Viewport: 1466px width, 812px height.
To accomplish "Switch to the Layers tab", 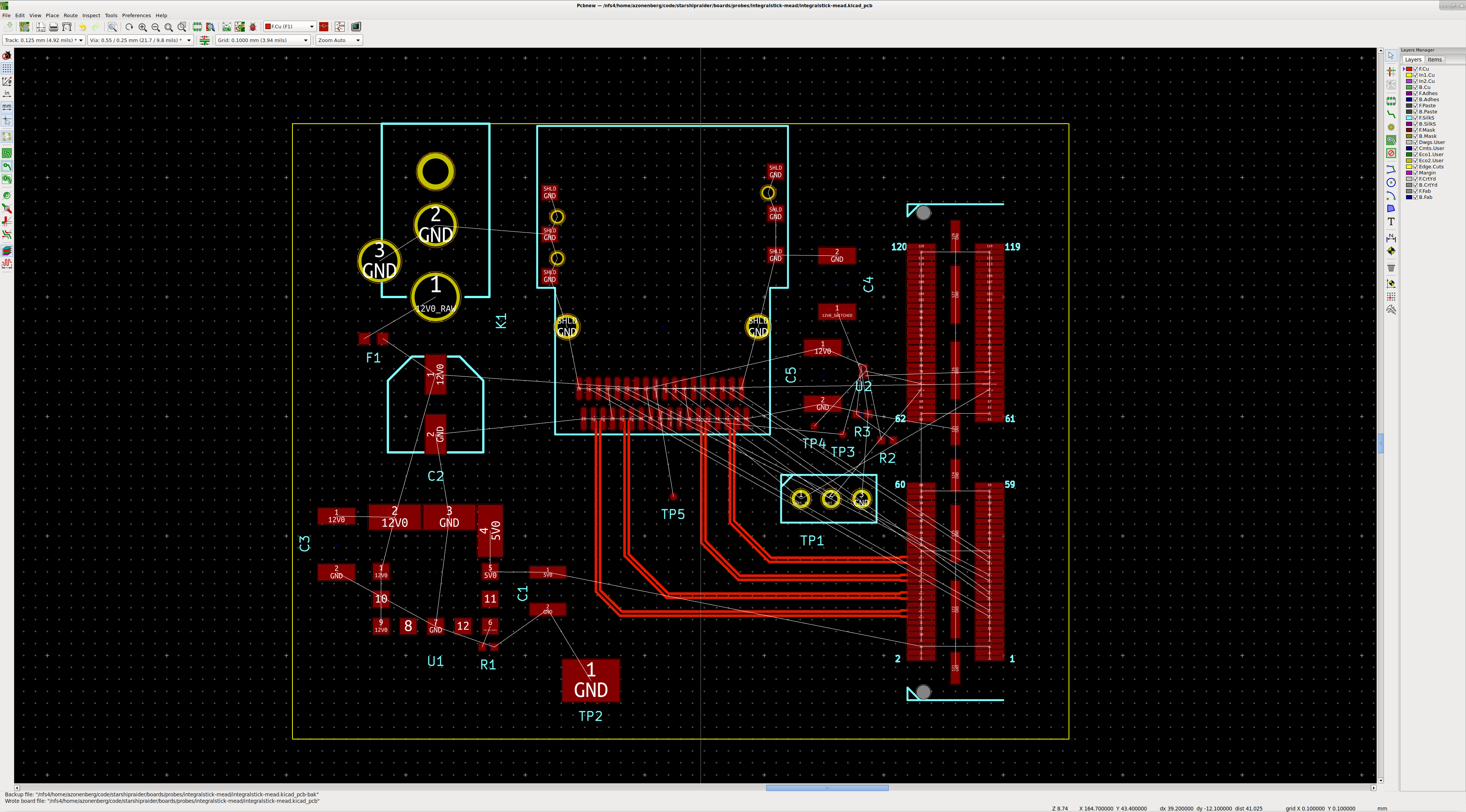I will [x=1413, y=59].
